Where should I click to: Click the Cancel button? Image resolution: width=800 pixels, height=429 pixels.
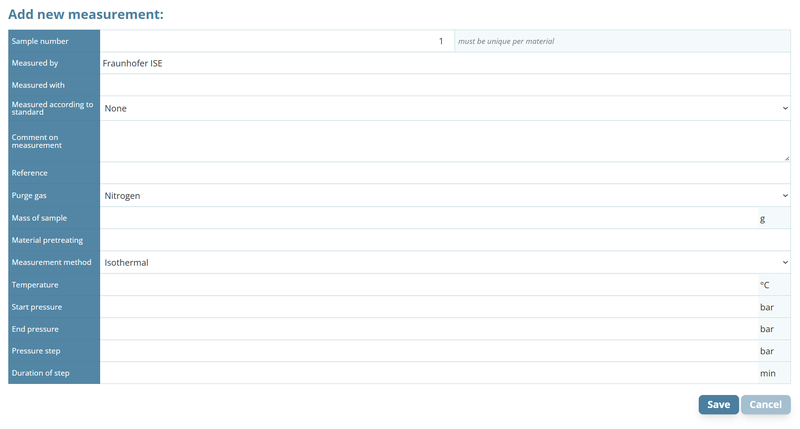click(765, 405)
